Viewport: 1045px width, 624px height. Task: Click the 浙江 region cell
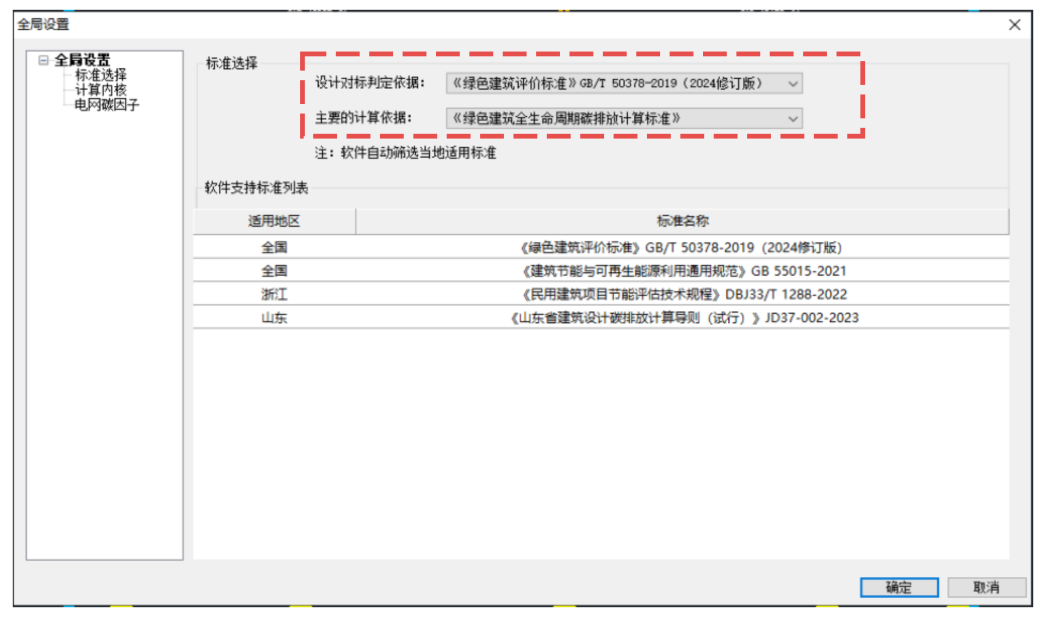(x=274, y=295)
